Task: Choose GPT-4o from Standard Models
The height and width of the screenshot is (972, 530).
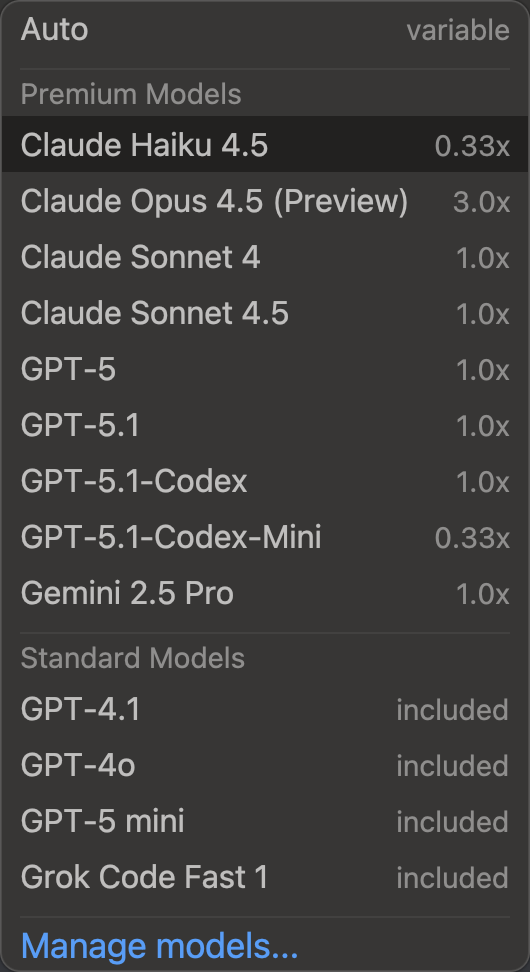Action: pos(265,766)
